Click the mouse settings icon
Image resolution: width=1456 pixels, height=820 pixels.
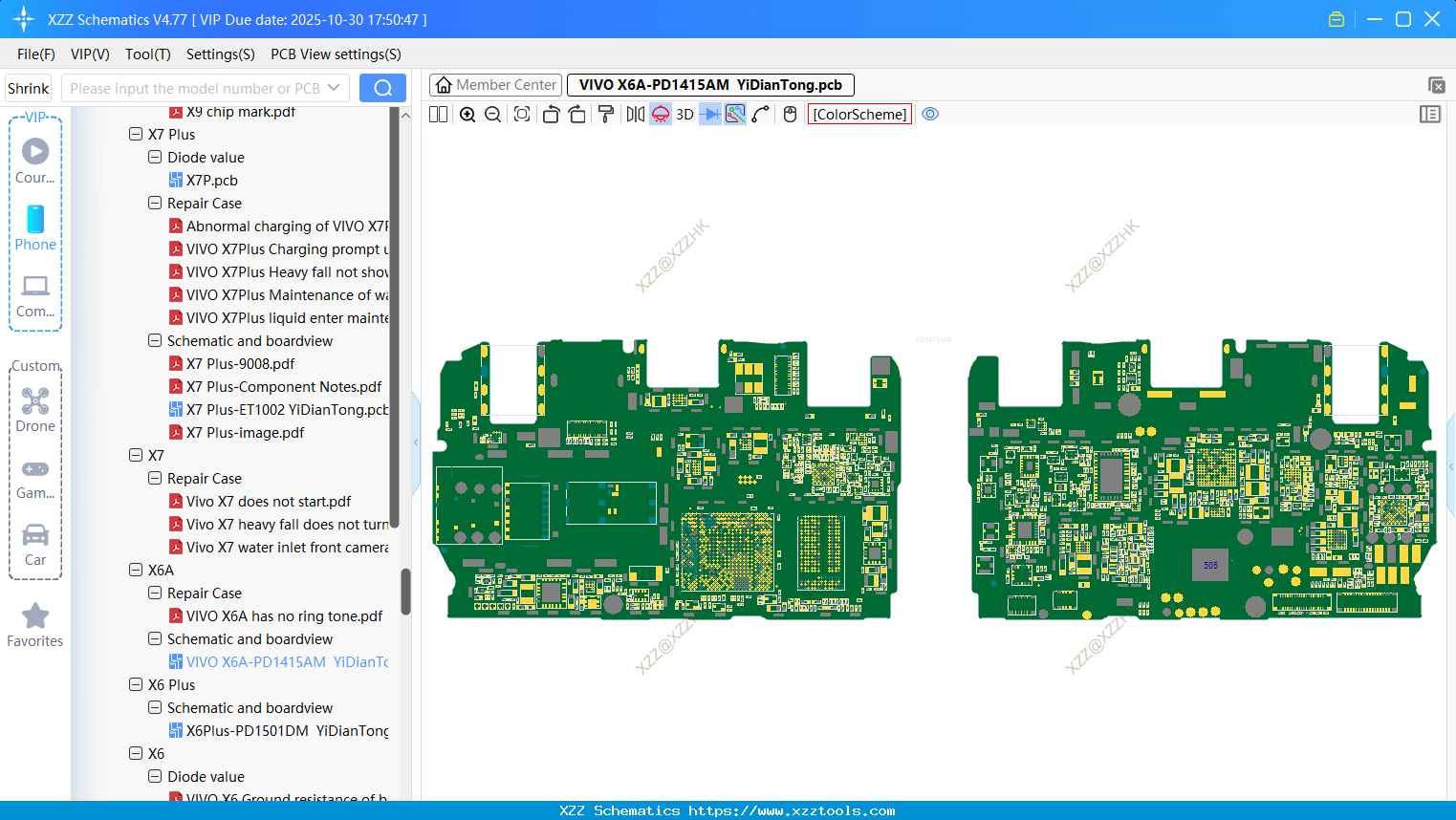coord(790,115)
